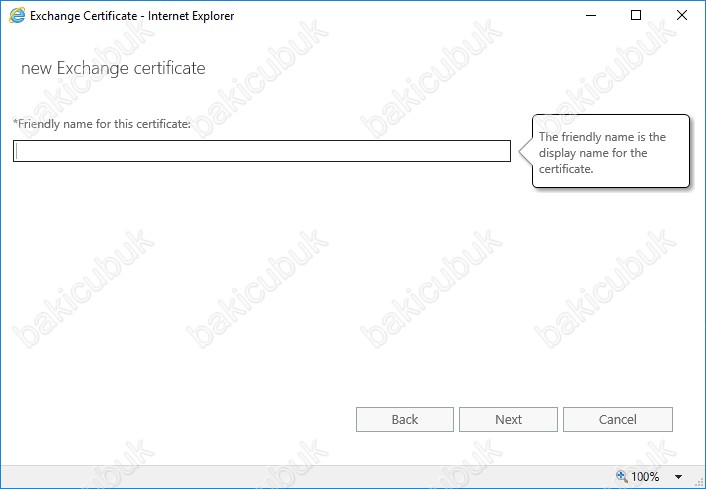Open the zoom level dropdown arrow
Screen dimensions: 706x489
pyautogui.click(x=679, y=477)
